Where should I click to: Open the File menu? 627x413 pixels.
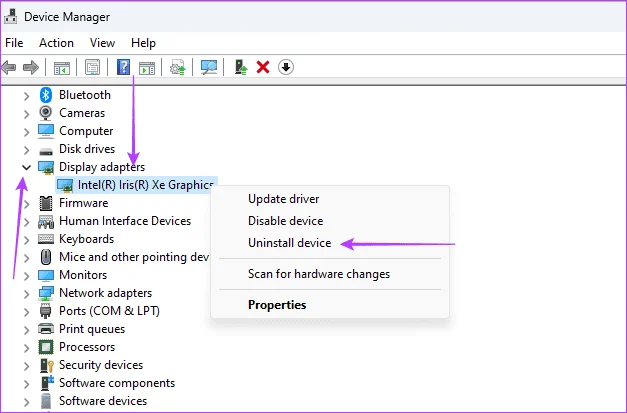click(x=14, y=43)
